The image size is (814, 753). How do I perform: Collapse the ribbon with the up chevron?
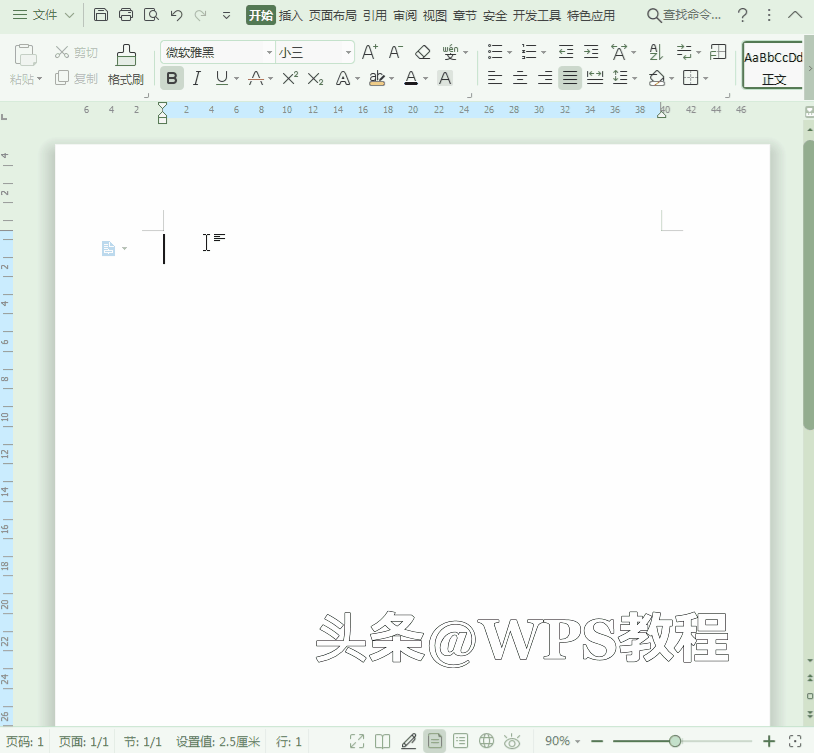click(x=795, y=15)
